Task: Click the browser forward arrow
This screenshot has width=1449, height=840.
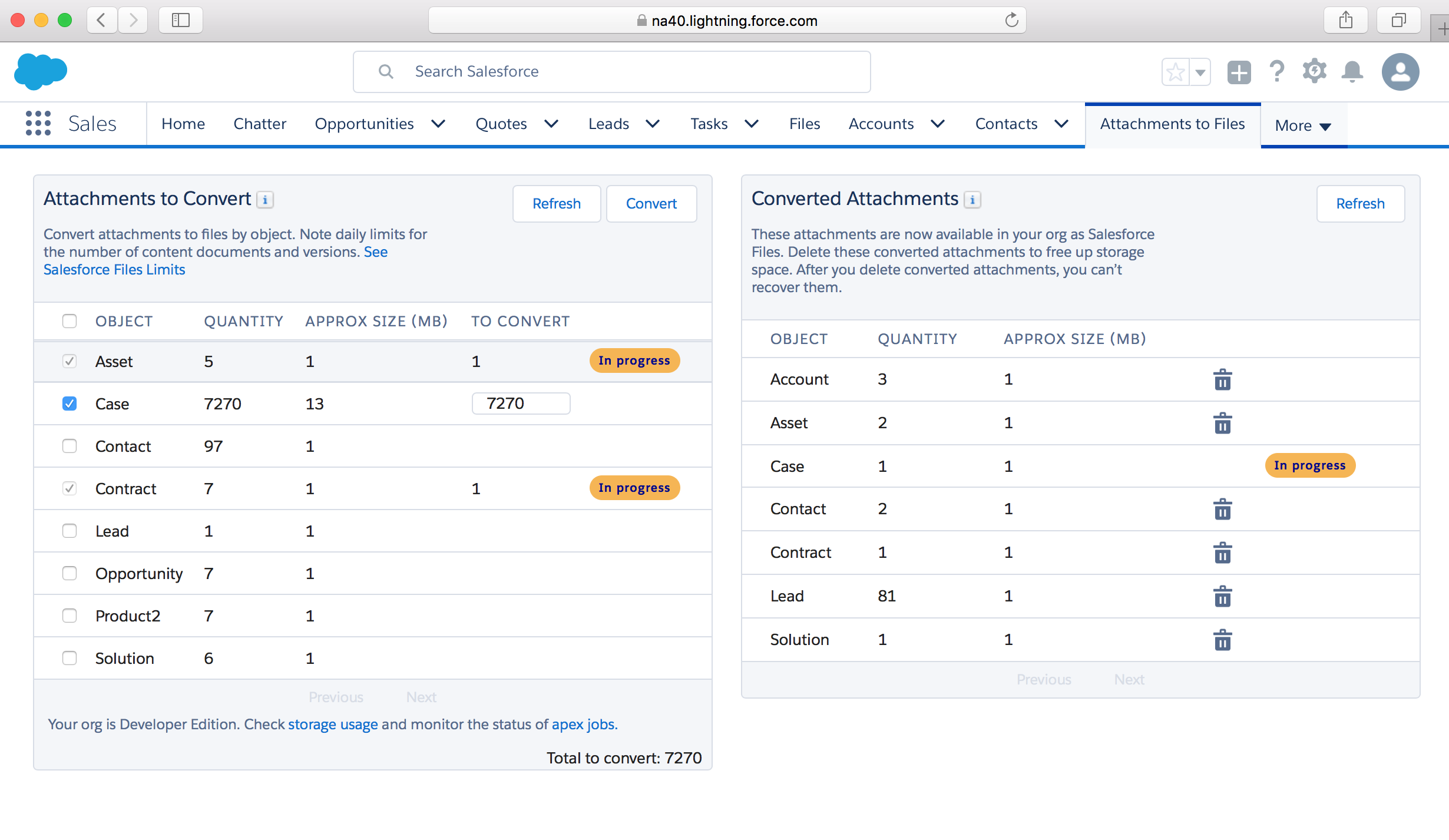Action: [x=133, y=20]
